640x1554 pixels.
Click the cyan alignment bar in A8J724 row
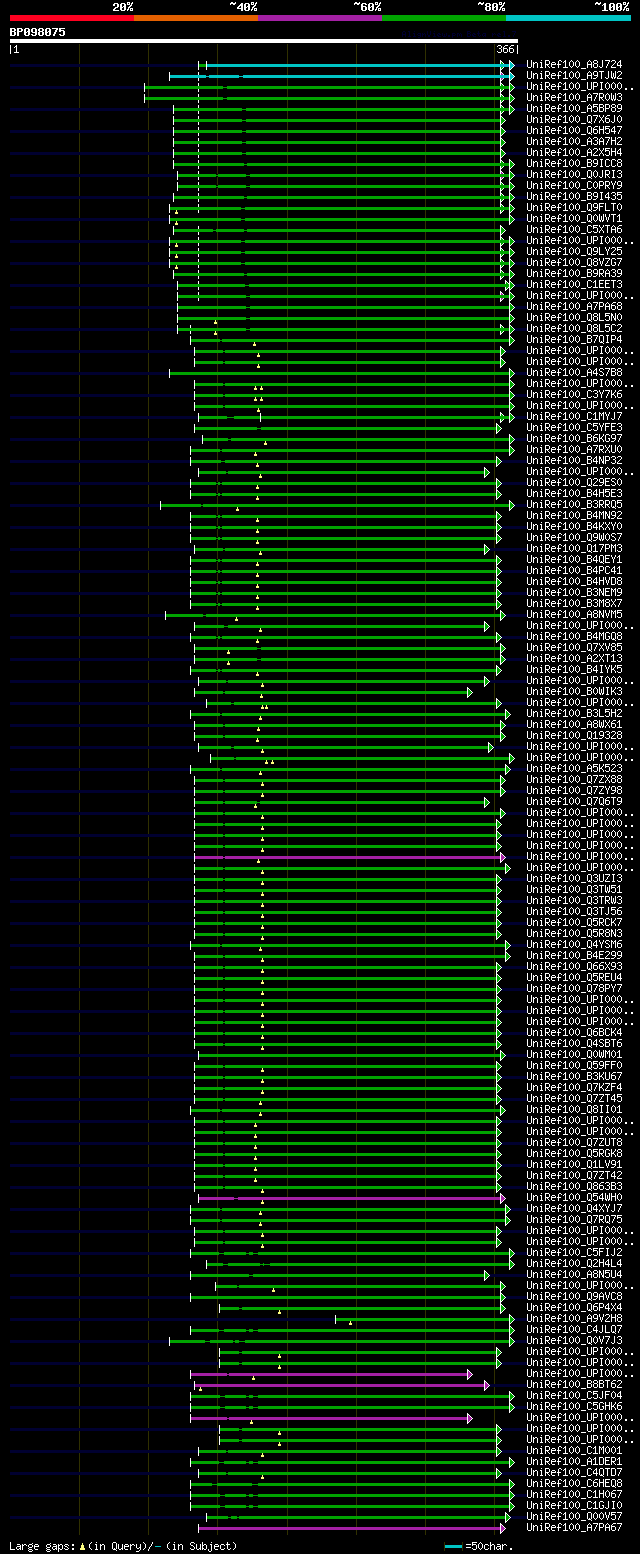(360, 65)
